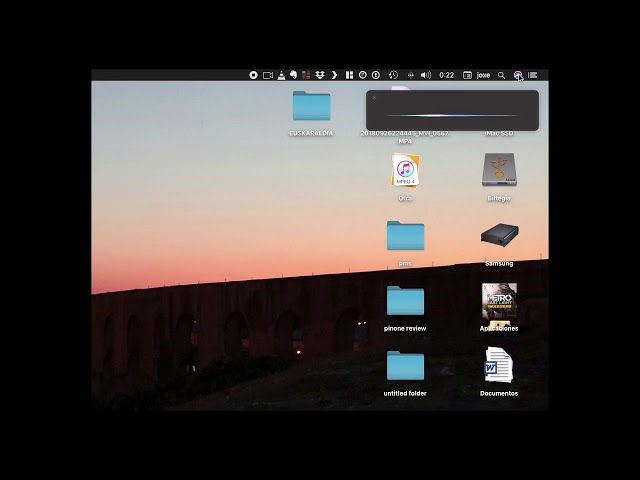
Task: Click the Otra file name label
Action: (x=405, y=198)
